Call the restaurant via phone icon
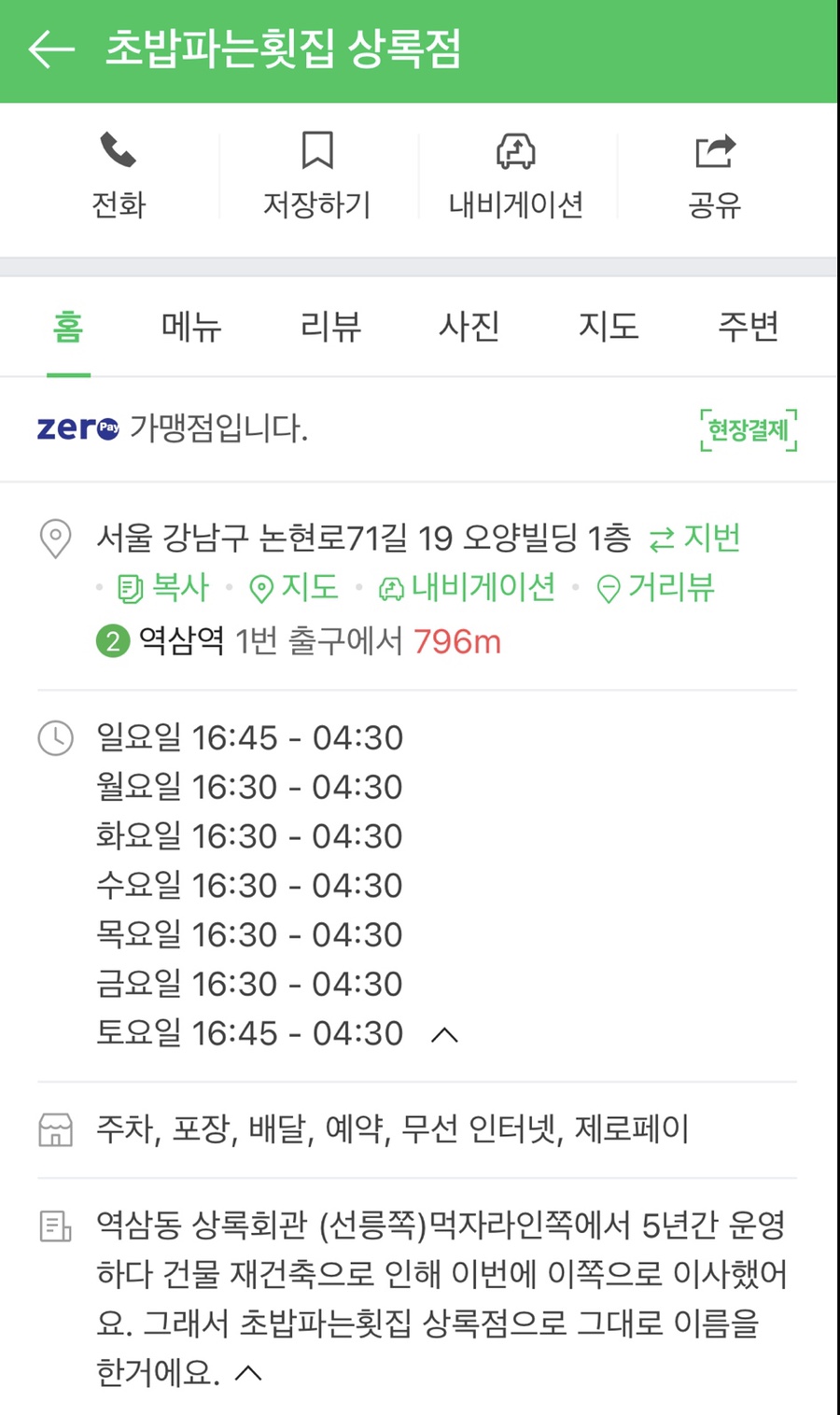 click(119, 151)
